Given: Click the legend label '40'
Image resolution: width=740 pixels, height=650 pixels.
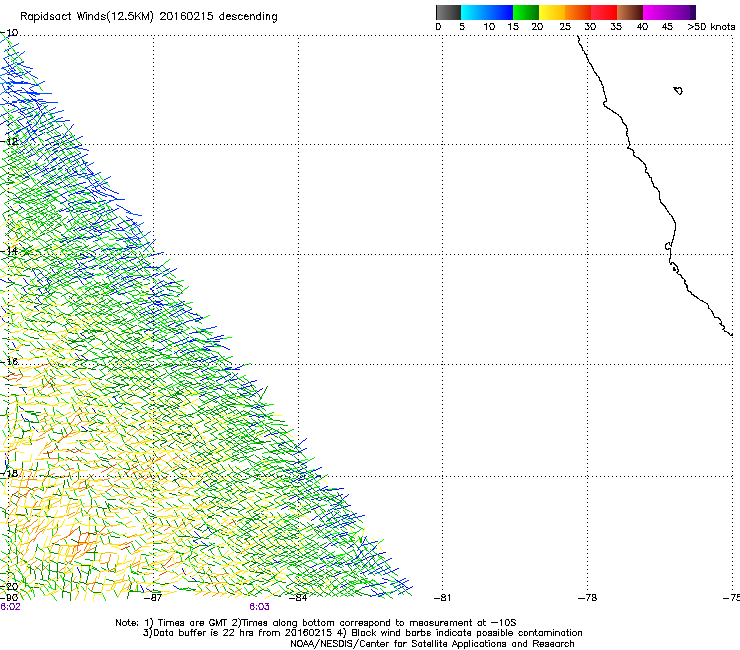Looking at the screenshot, I should click(642, 27).
